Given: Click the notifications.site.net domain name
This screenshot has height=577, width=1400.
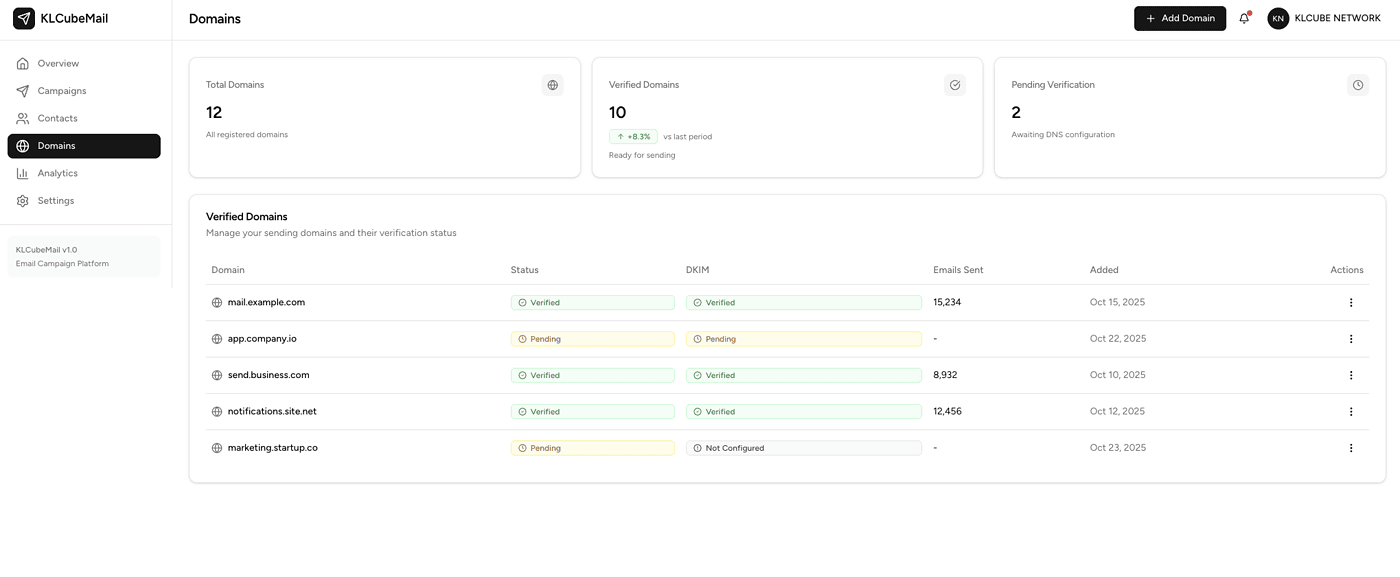Looking at the screenshot, I should coord(272,411).
